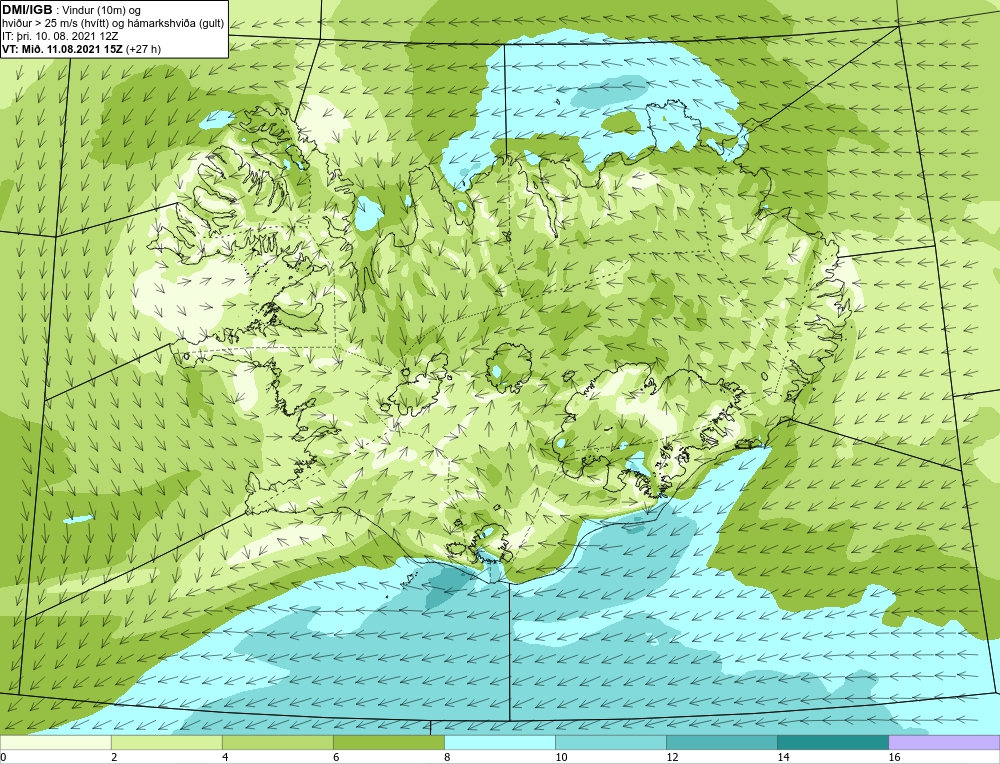This screenshot has height=764, width=1000.
Task: Click the legend value '0'
Action: click(x=3, y=757)
